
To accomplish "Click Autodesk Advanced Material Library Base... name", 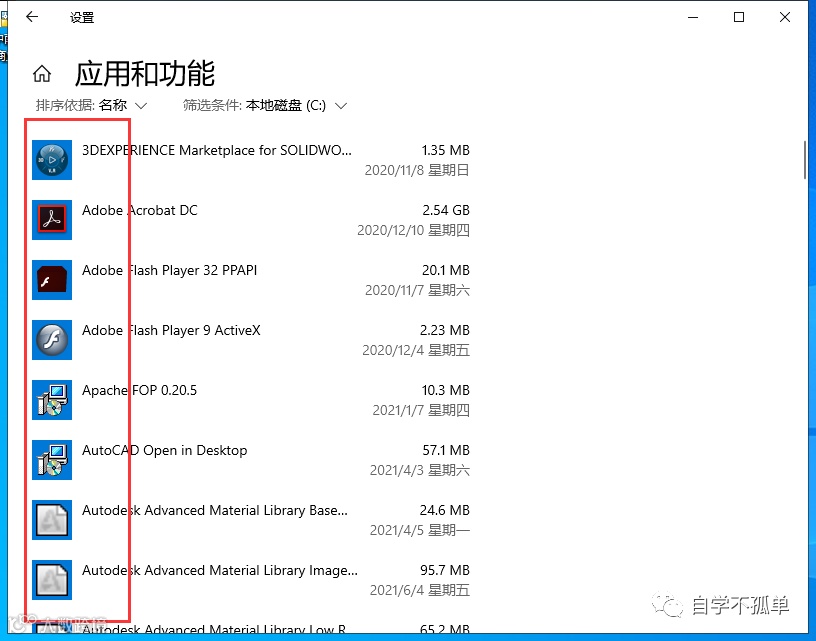I will 215,510.
